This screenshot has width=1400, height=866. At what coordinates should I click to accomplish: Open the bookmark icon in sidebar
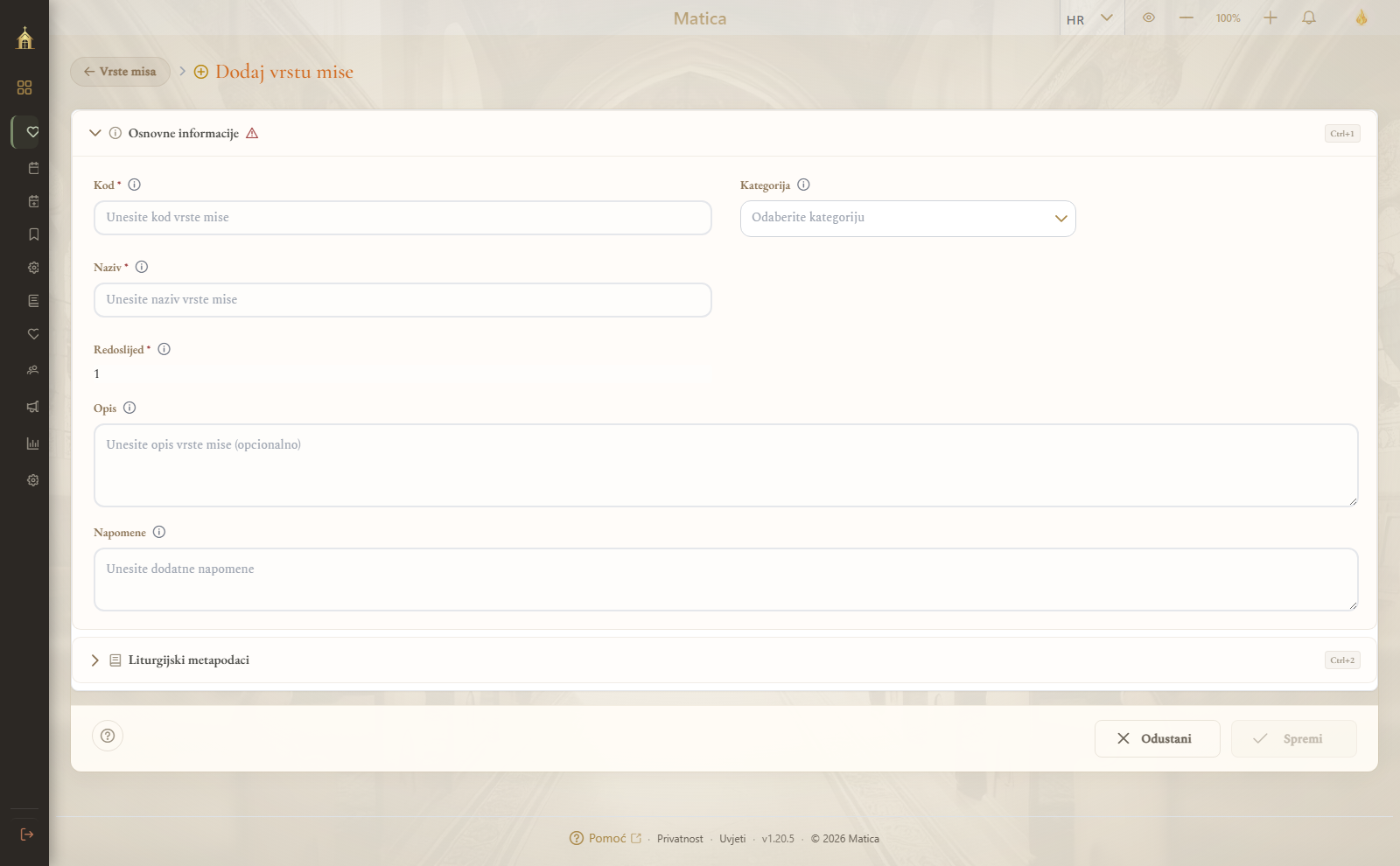pos(33,234)
